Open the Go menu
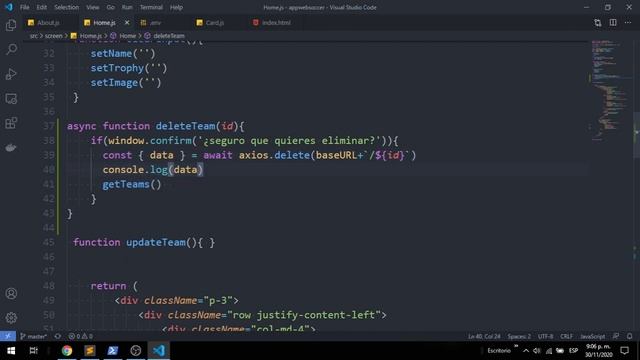This screenshot has width=640, height=360. point(111,7)
